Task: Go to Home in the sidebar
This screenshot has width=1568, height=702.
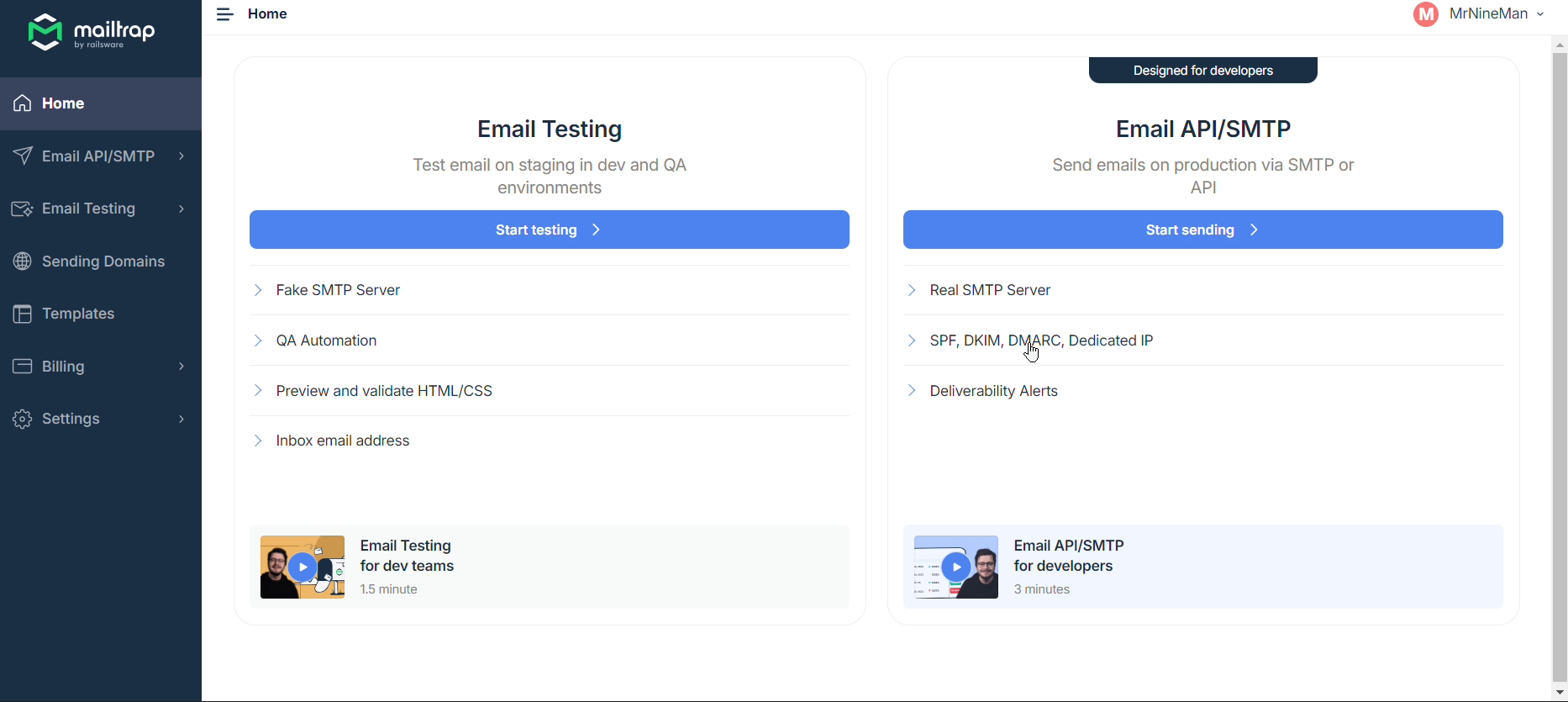Action: click(101, 103)
